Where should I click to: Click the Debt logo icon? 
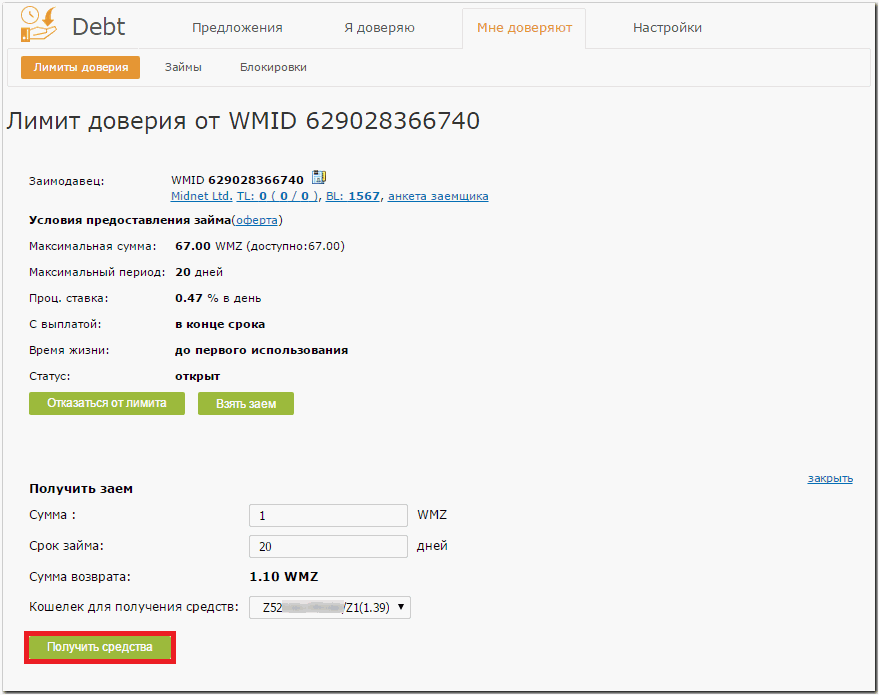[x=39, y=24]
